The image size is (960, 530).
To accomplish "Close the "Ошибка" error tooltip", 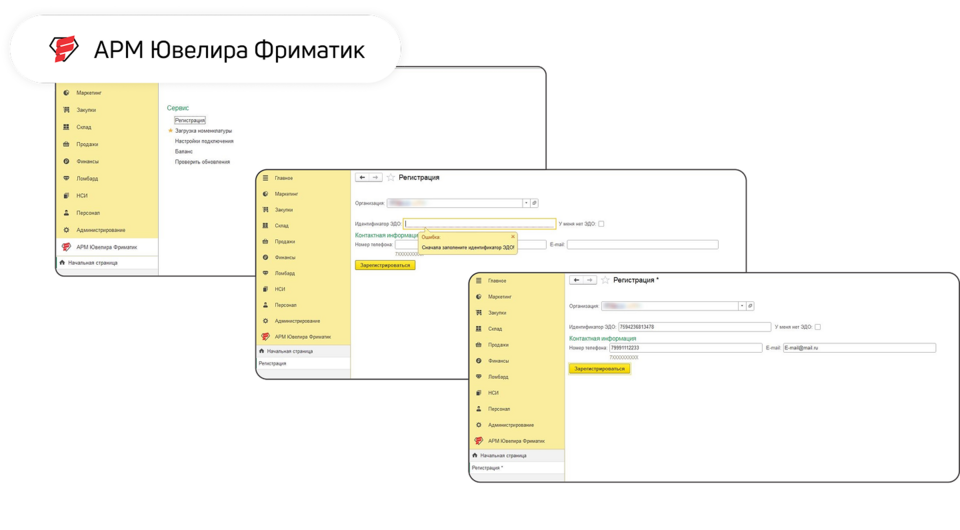I will pyautogui.click(x=513, y=237).
